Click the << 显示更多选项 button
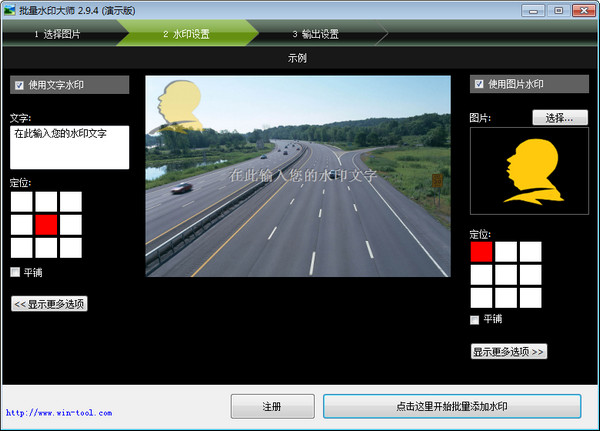Viewport: 600px width, 431px height. point(49,304)
